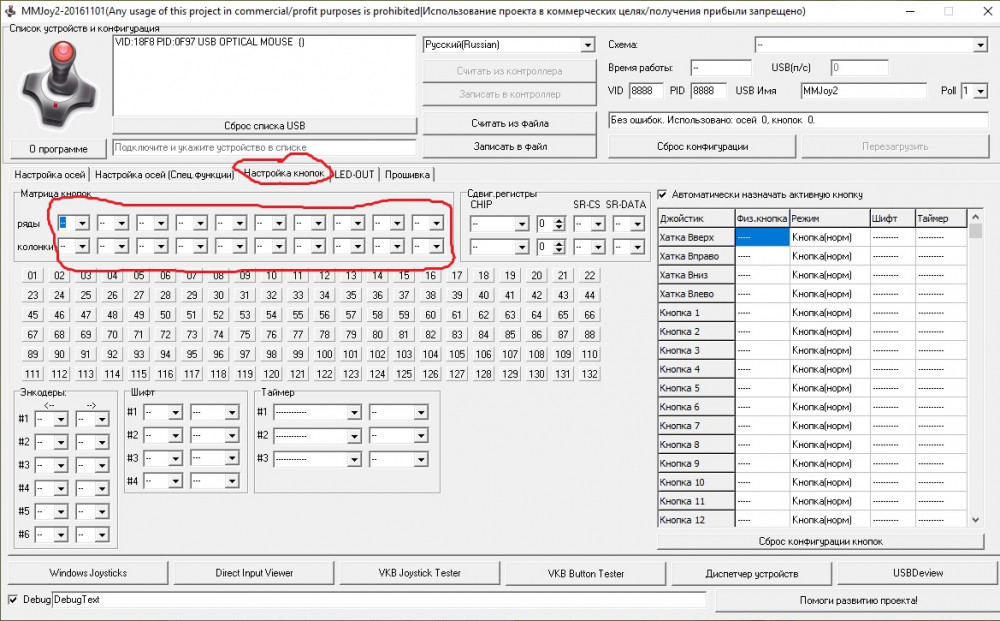This screenshot has height=621, width=1000.
Task: Select matrix button number 01
Action: point(33,276)
